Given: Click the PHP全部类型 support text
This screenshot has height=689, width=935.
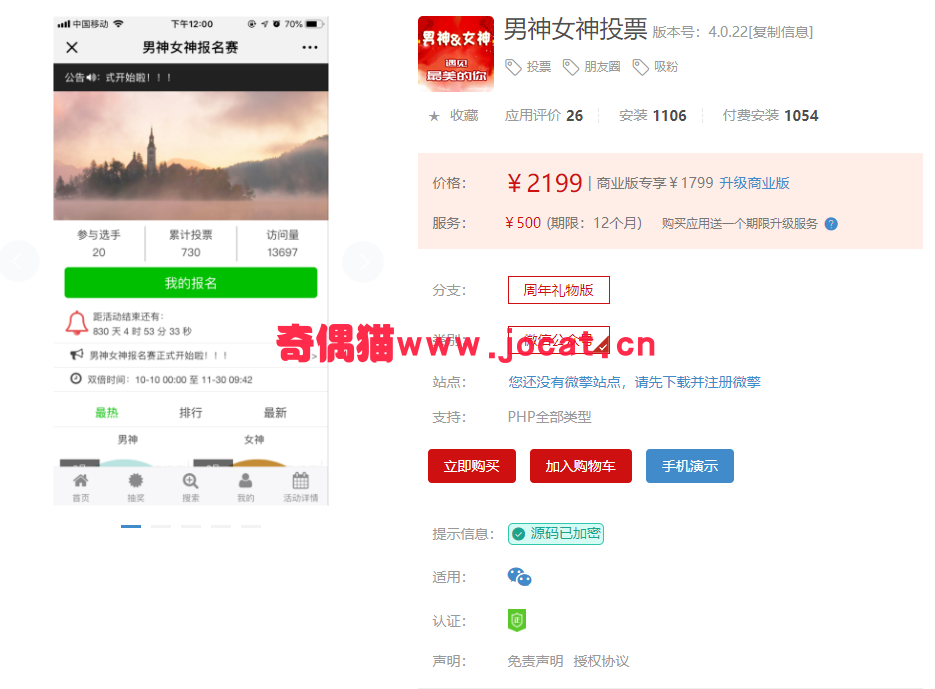Looking at the screenshot, I should click(x=549, y=417).
